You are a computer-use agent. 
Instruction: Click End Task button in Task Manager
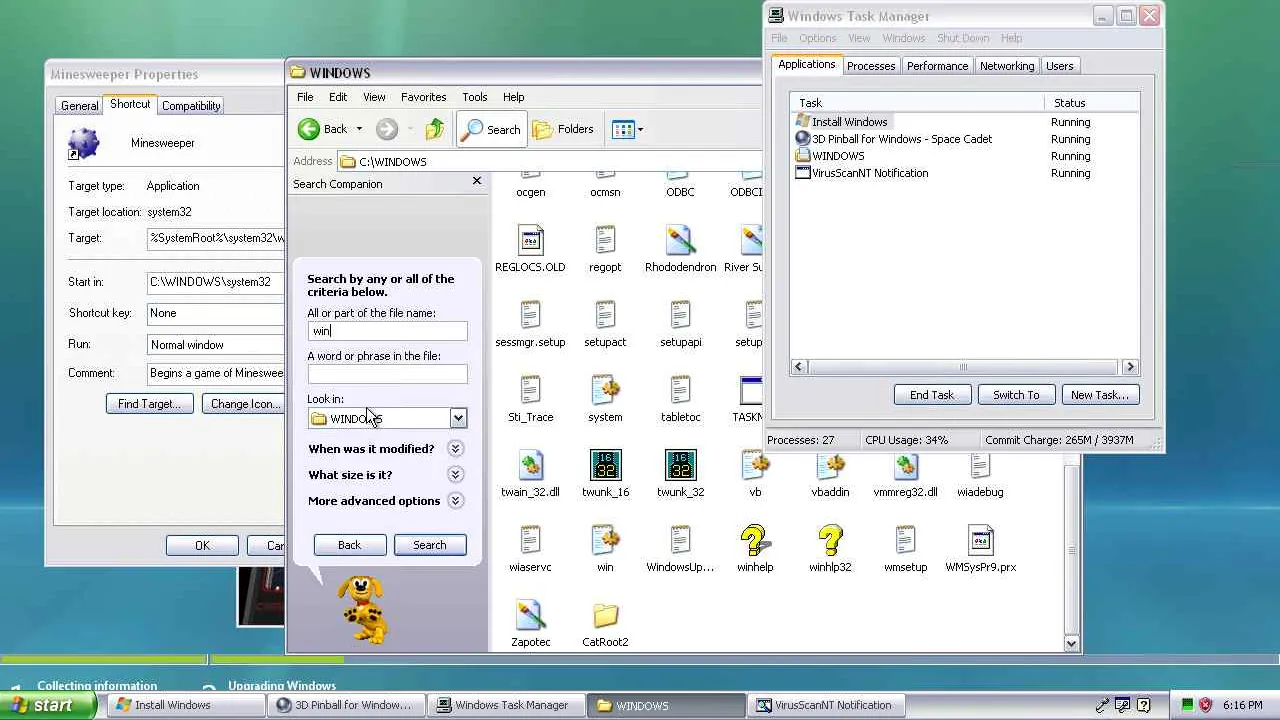[x=931, y=395]
